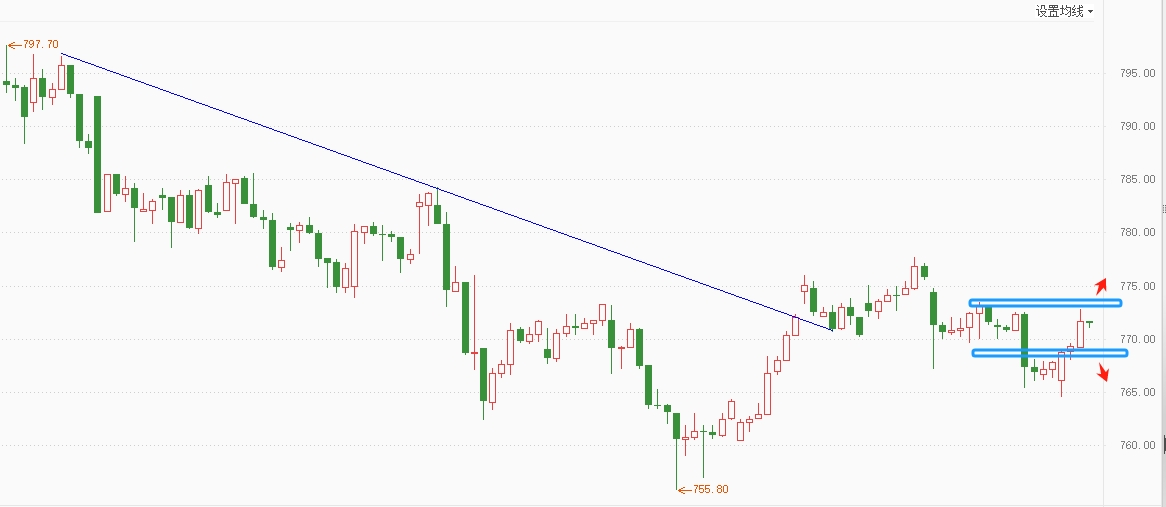Click the red upward arrow annotation
Viewport: 1166px width, 507px height.
click(x=1100, y=285)
